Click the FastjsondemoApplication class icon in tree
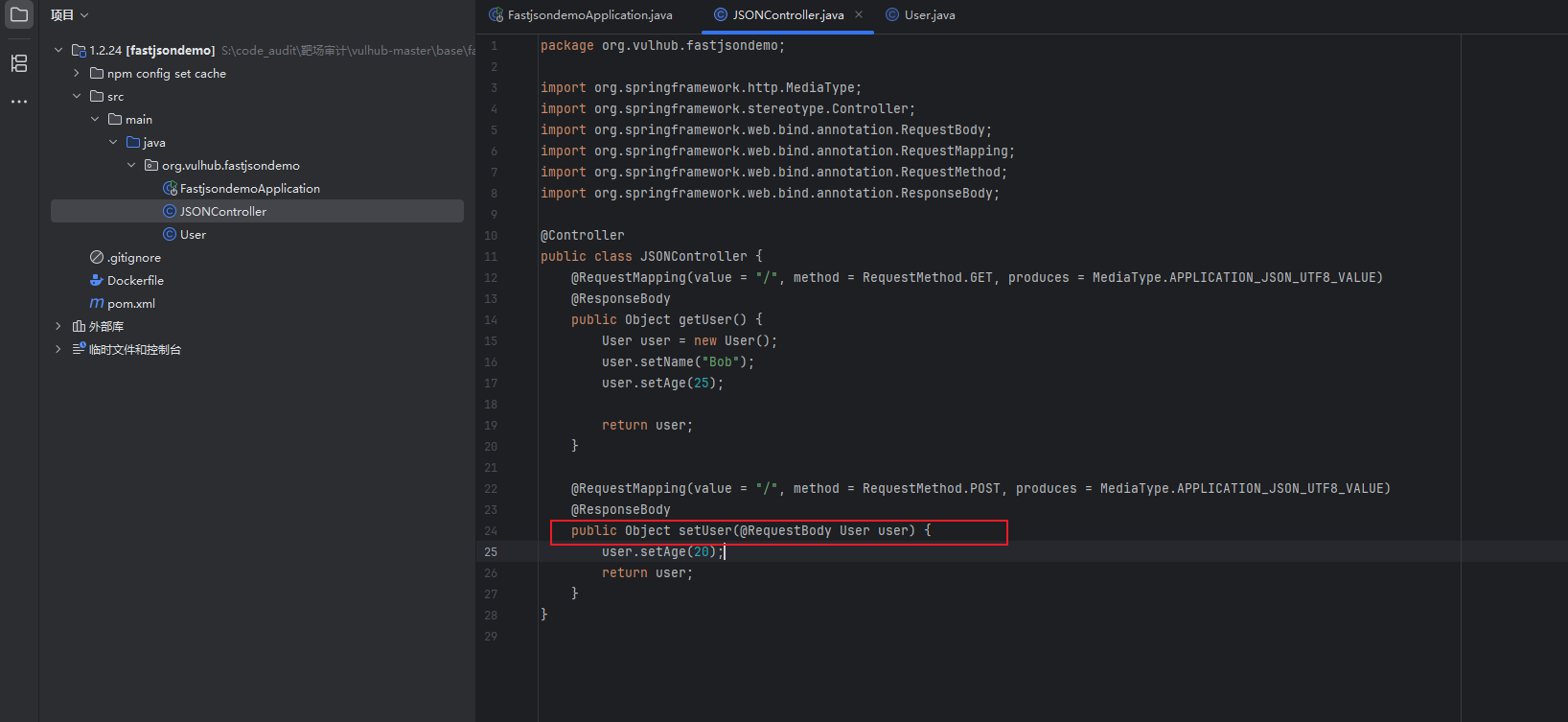The width and height of the screenshot is (1568, 722). coord(170,188)
